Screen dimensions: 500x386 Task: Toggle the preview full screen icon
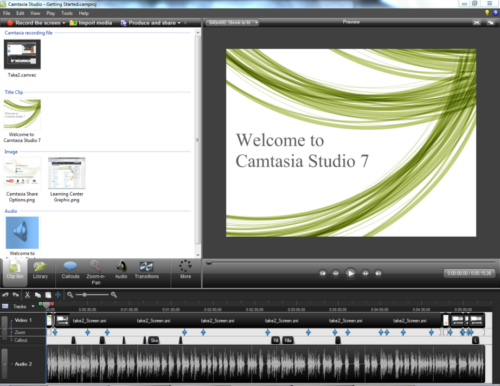(x=477, y=22)
